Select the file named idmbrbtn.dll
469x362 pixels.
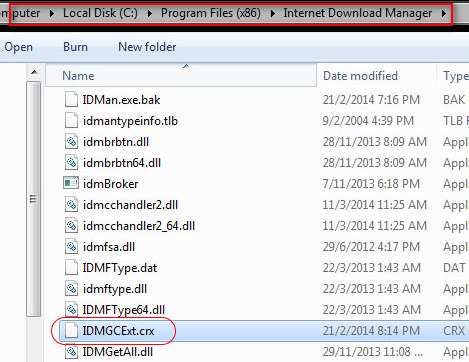click(x=116, y=142)
